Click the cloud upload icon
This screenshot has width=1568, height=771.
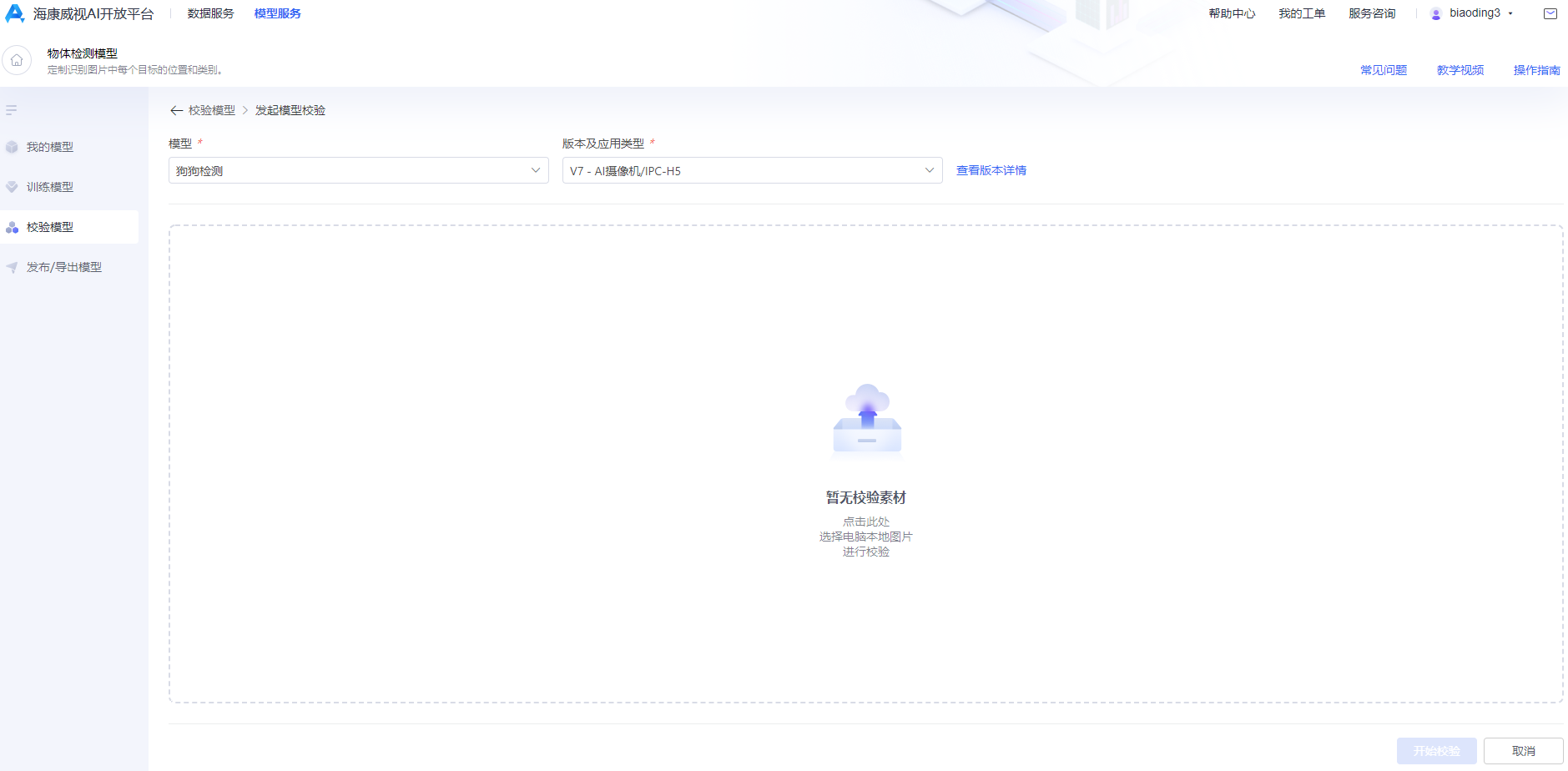pyautogui.click(x=867, y=419)
